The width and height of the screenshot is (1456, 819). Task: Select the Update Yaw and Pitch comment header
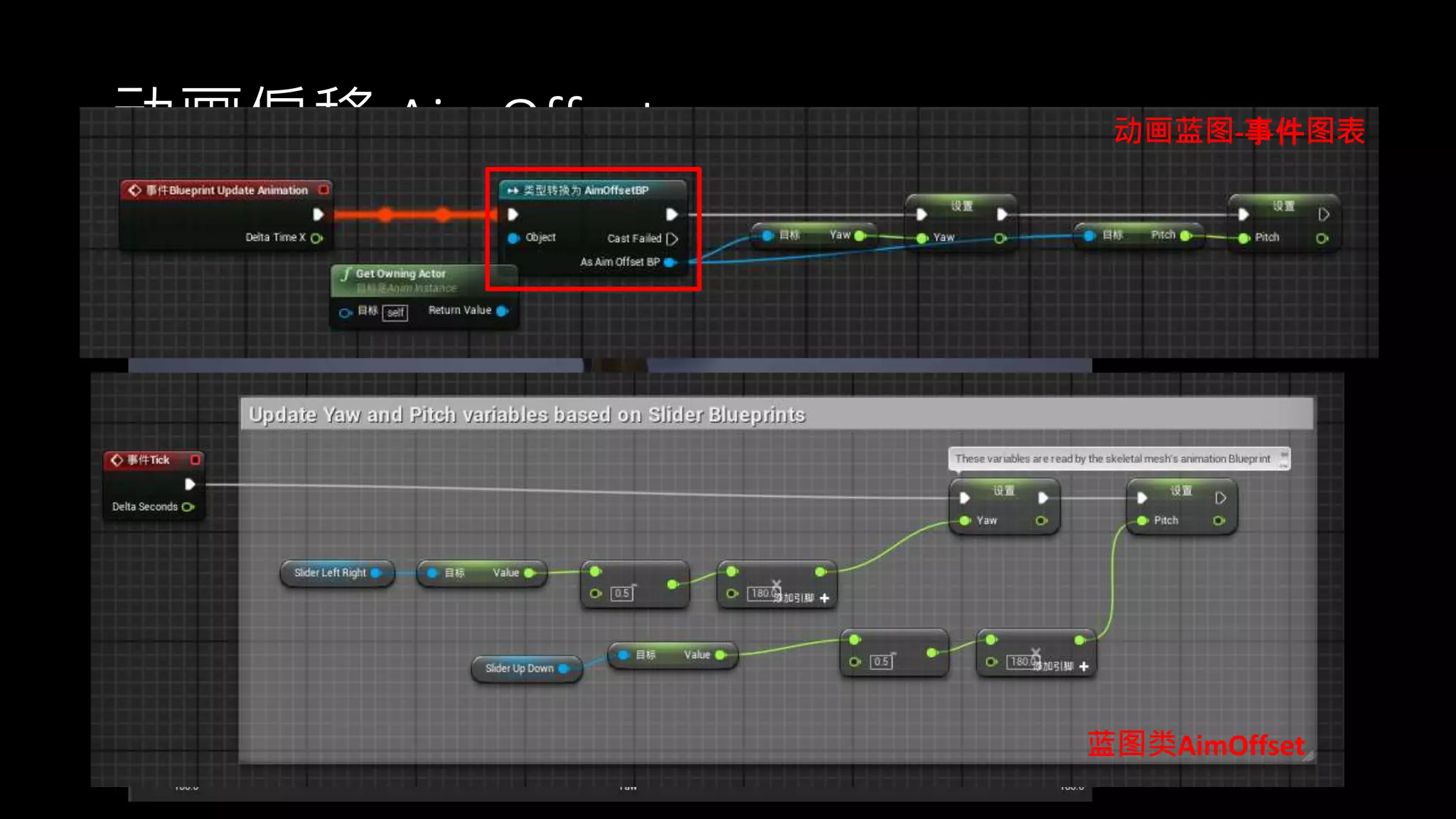coord(526,414)
